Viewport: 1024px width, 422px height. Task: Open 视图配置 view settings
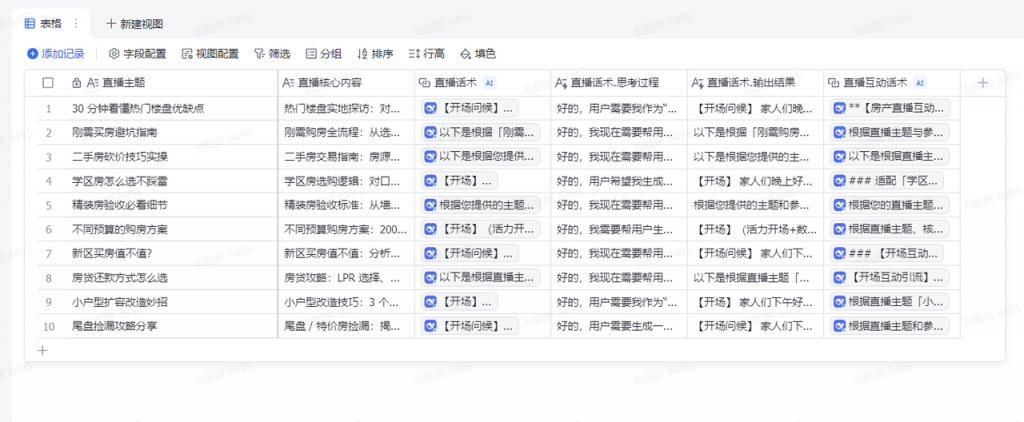coord(210,54)
